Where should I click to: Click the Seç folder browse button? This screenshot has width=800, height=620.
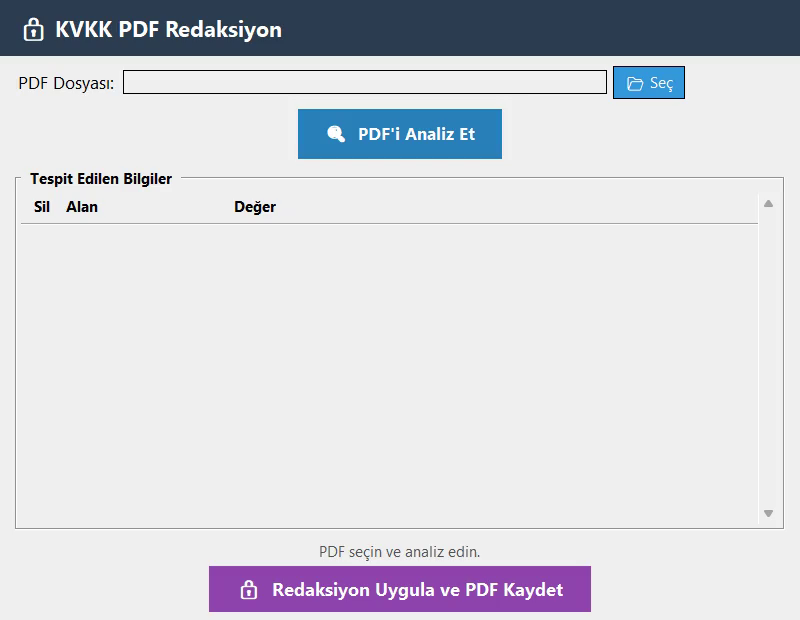(648, 83)
